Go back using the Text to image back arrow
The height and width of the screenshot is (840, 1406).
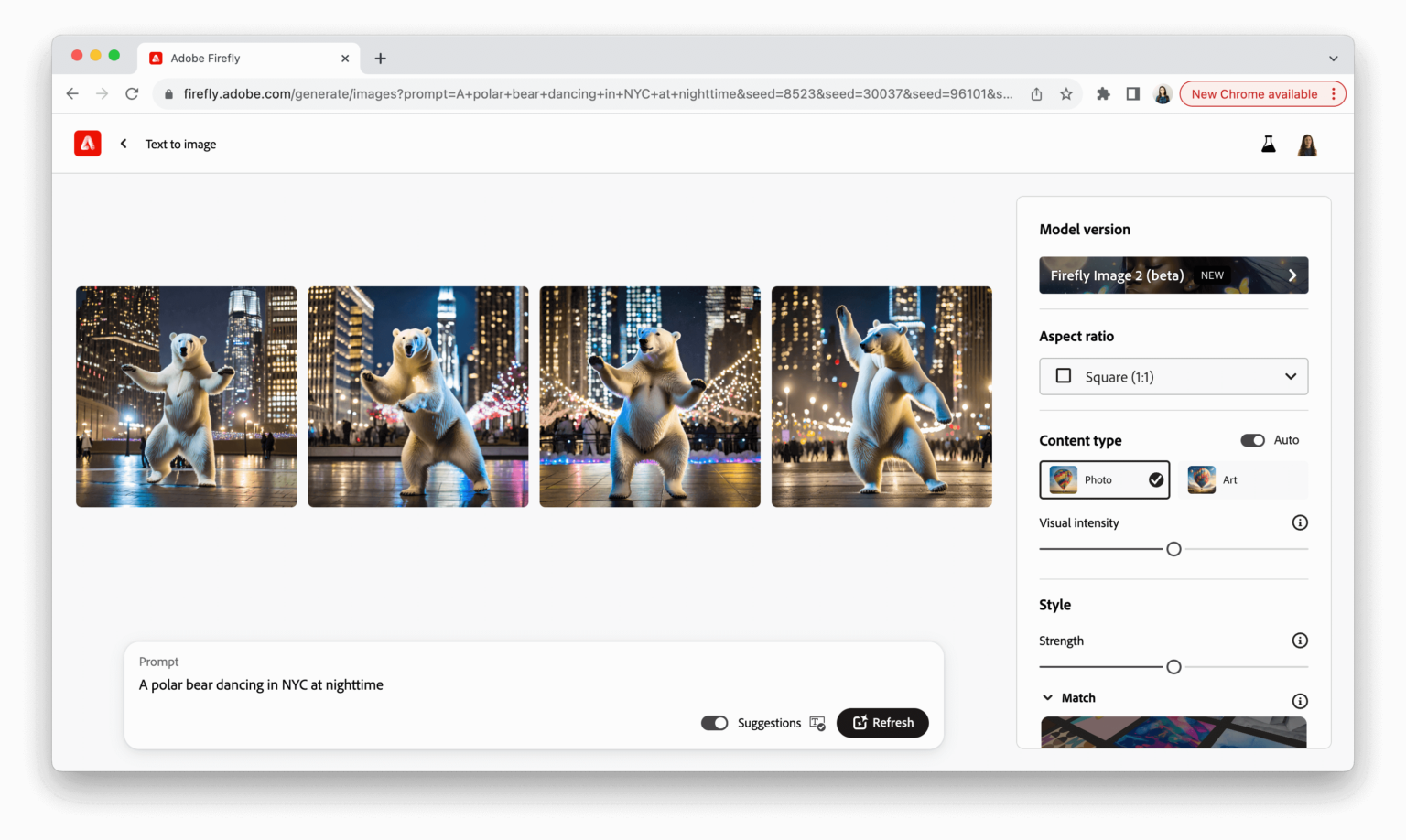click(x=124, y=144)
